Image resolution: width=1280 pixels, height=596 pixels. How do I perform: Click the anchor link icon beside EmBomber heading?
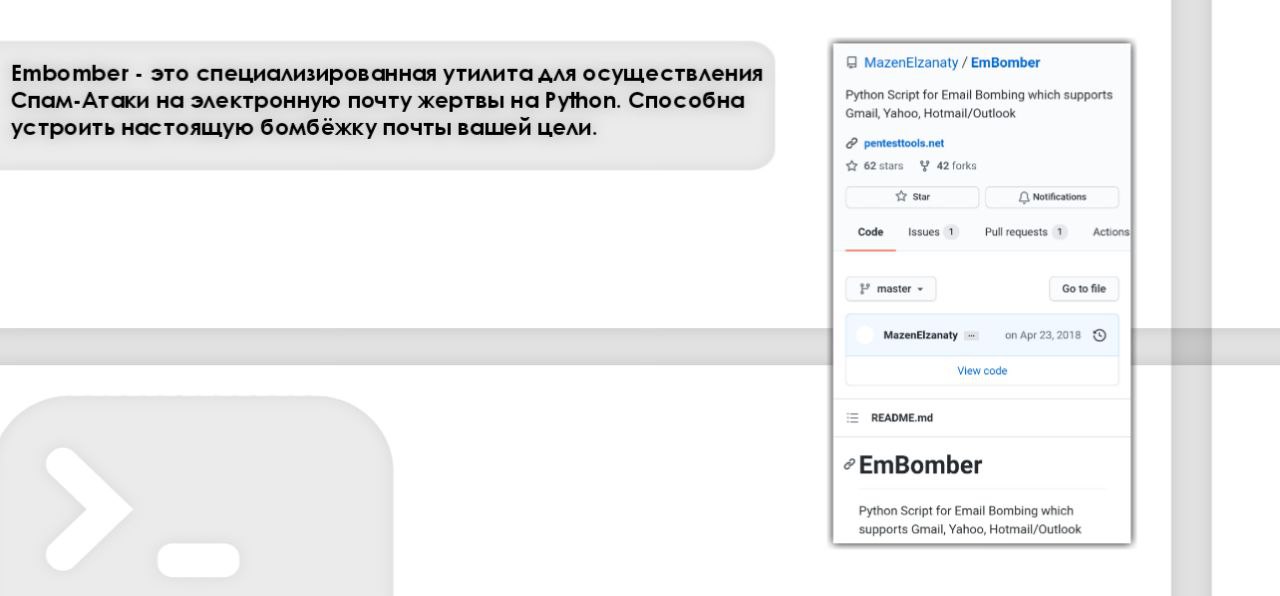(850, 465)
